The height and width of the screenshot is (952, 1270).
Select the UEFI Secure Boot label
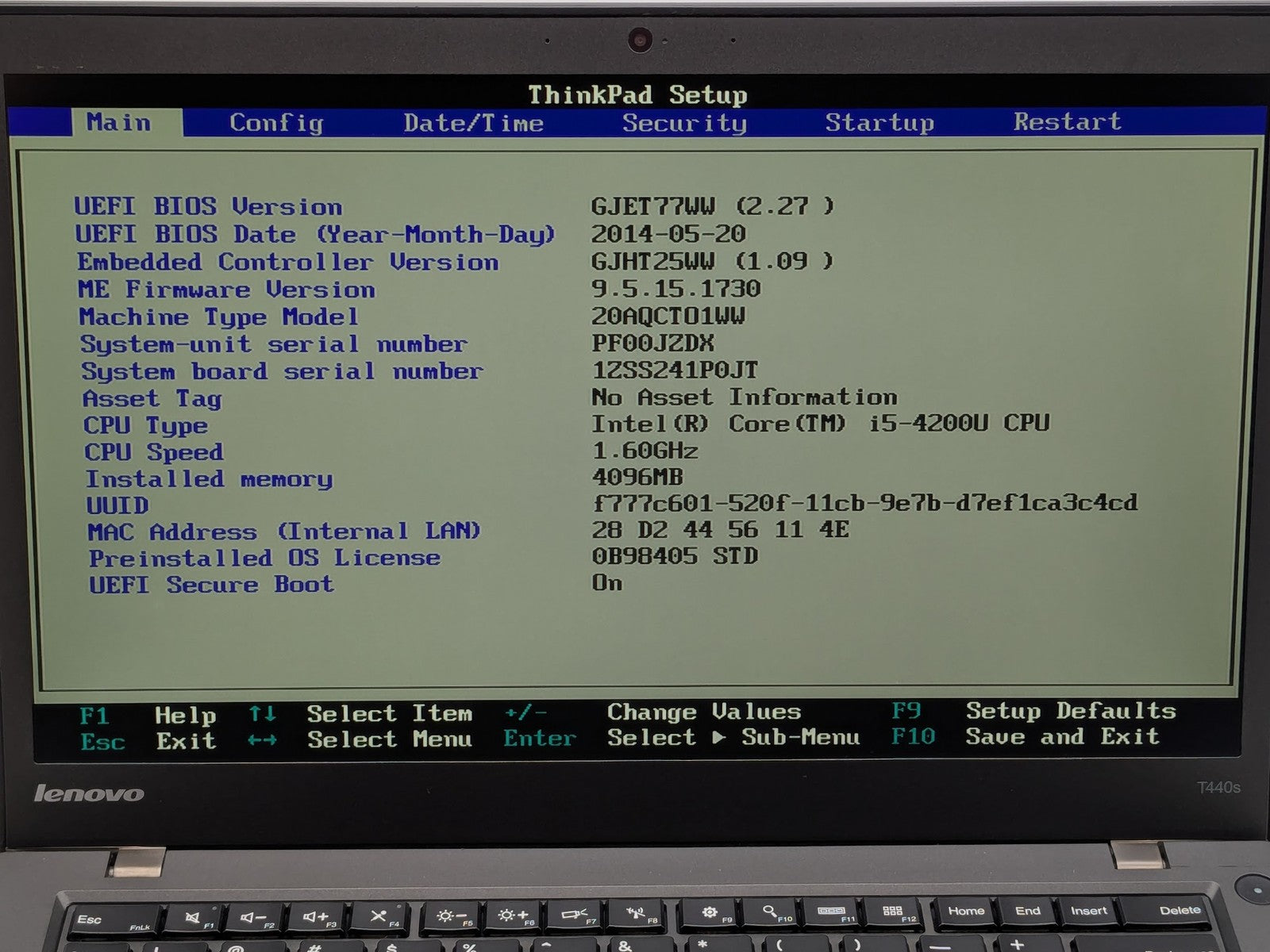[x=211, y=585]
